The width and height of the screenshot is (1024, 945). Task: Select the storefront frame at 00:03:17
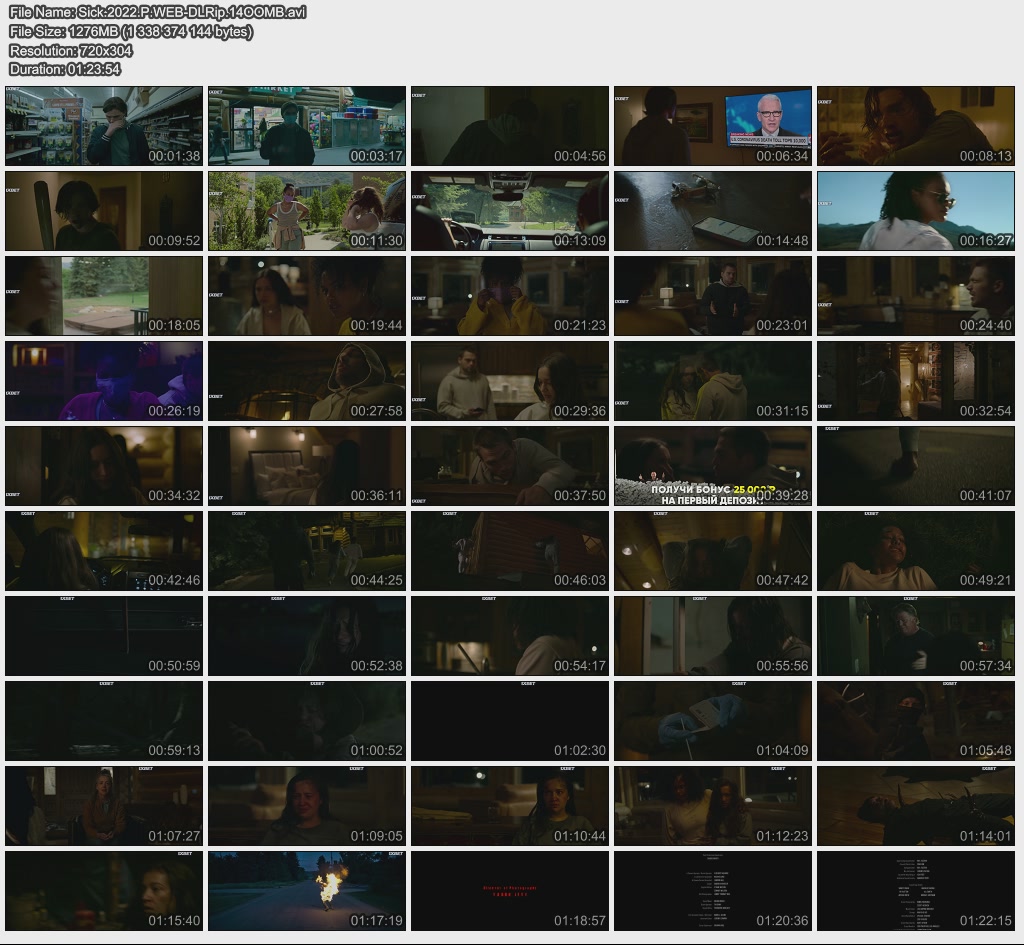point(307,126)
